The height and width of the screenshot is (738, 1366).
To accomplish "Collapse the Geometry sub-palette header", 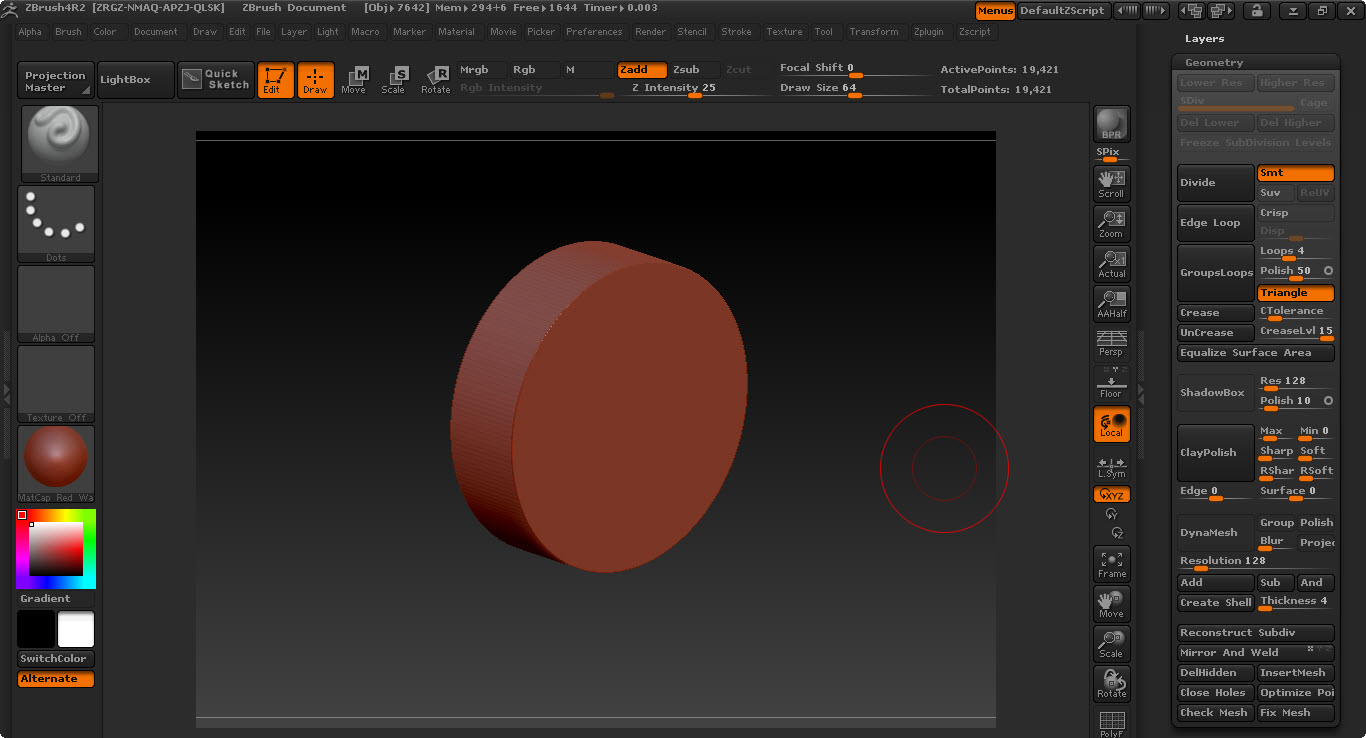I will pyautogui.click(x=1214, y=62).
